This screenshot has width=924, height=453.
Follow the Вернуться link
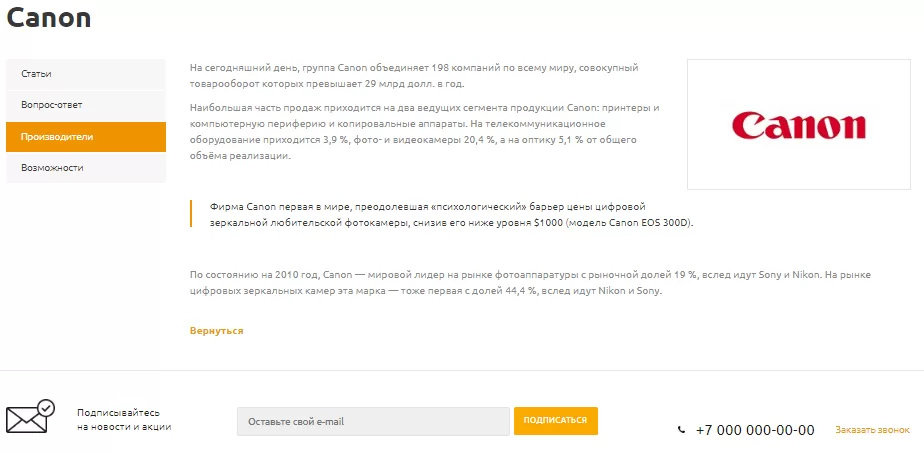216,330
